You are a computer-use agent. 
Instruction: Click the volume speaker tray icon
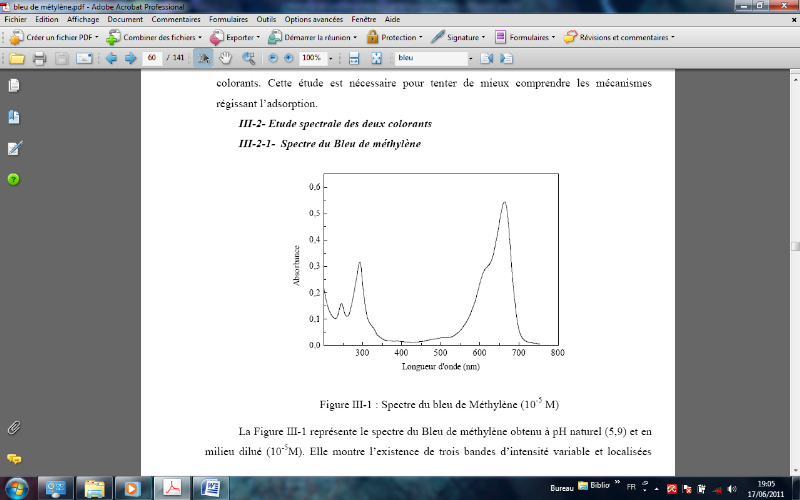732,489
